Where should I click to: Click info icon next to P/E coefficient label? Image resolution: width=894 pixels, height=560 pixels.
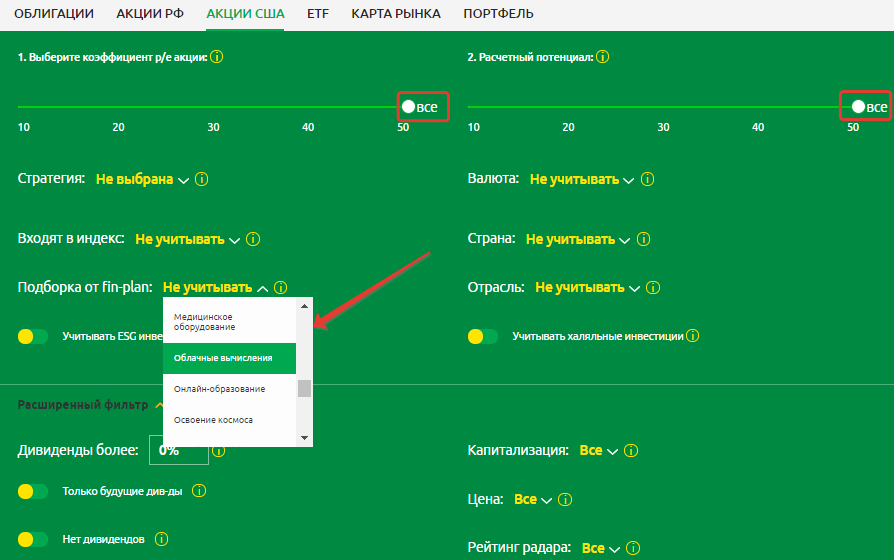(217, 58)
